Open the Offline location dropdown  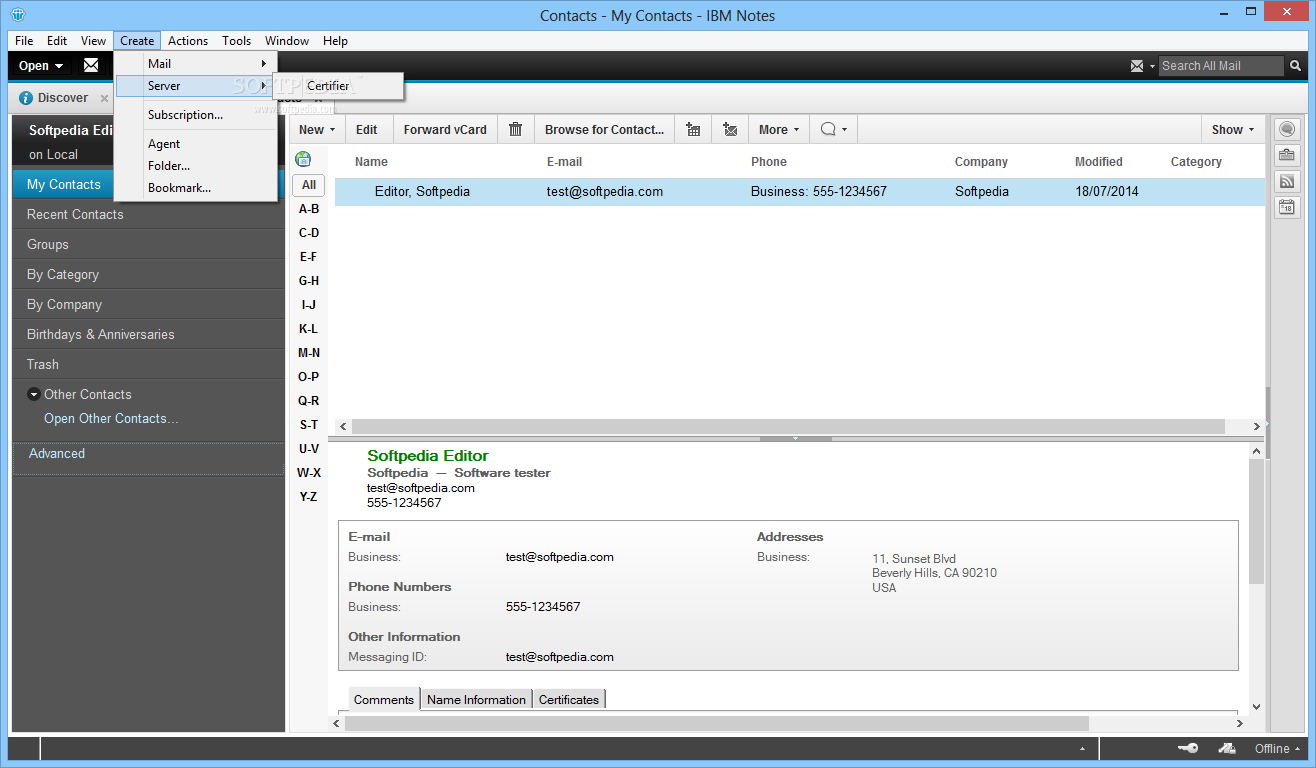click(x=1278, y=749)
